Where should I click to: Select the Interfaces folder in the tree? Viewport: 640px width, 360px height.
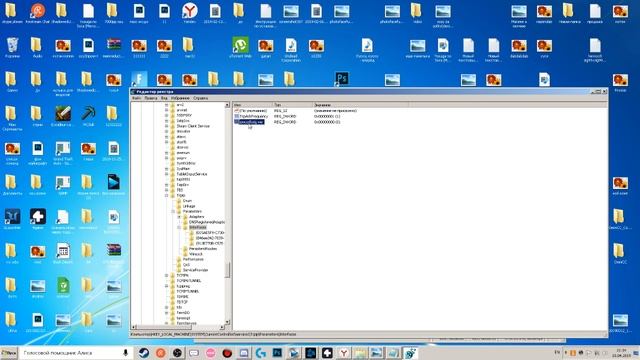[198, 227]
